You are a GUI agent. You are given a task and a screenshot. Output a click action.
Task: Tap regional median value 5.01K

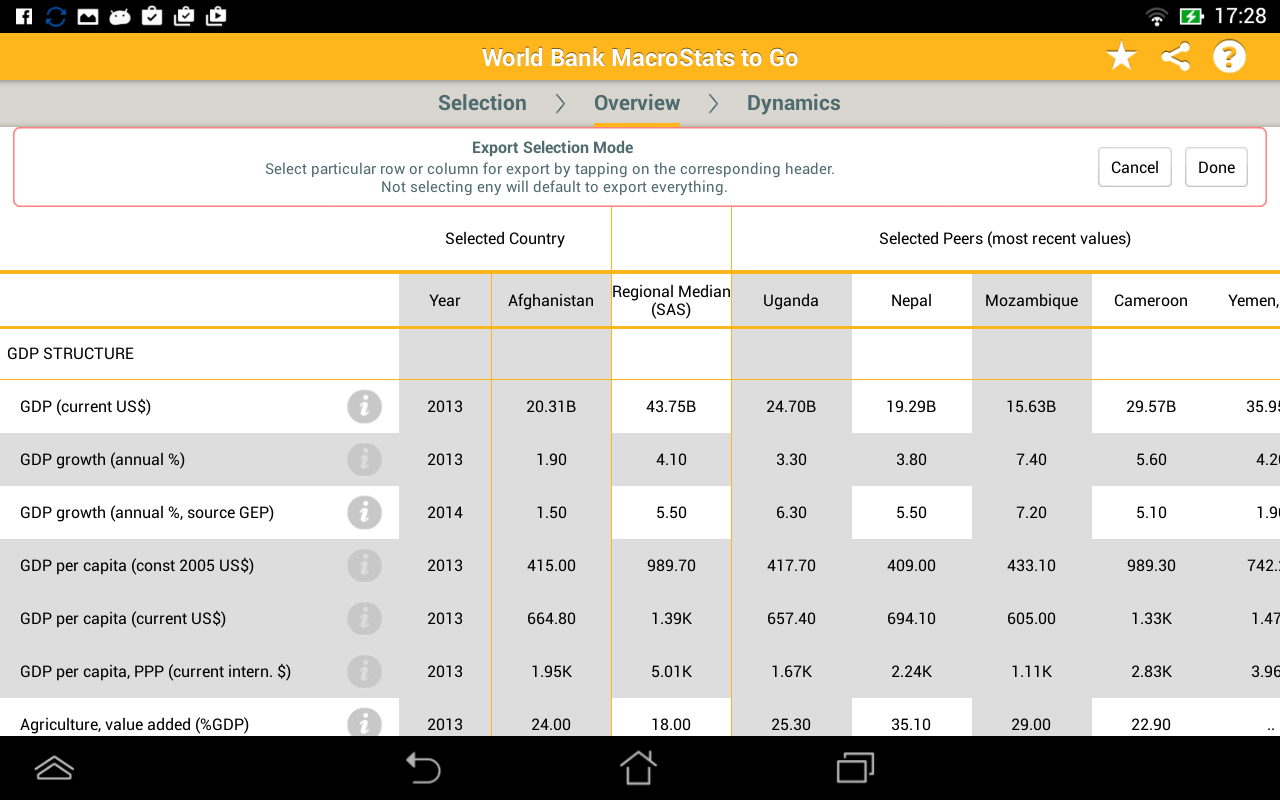point(671,671)
